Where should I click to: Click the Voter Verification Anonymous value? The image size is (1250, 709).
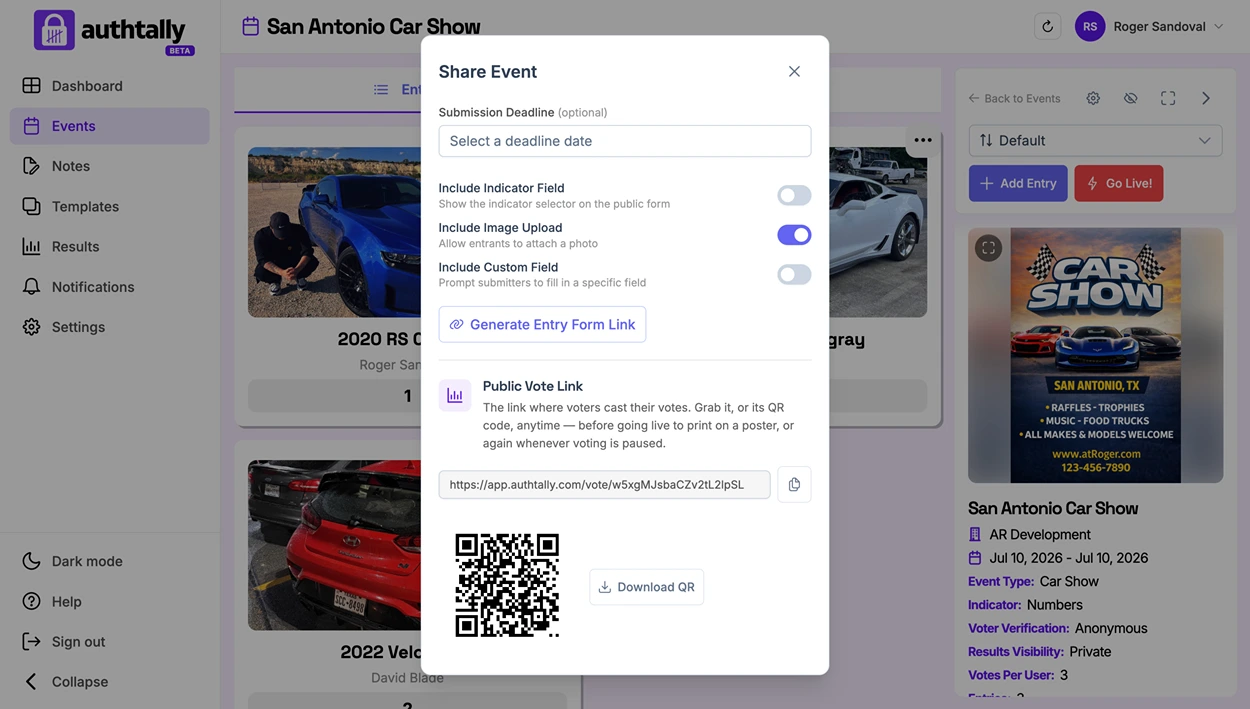point(1111,628)
